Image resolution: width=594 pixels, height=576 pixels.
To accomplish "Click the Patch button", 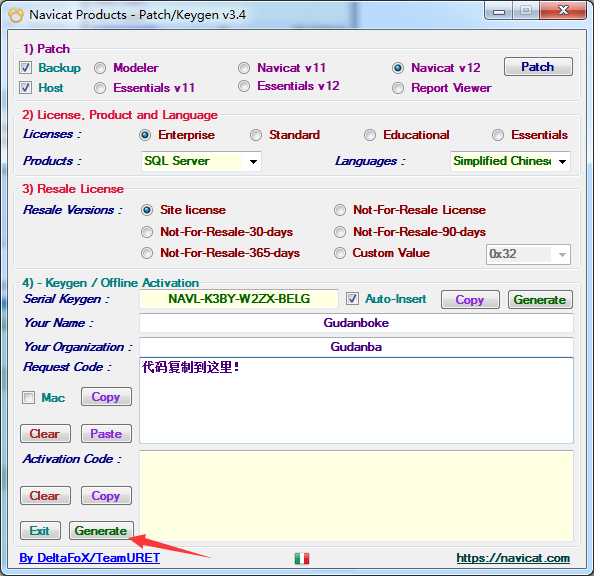I will tap(538, 67).
